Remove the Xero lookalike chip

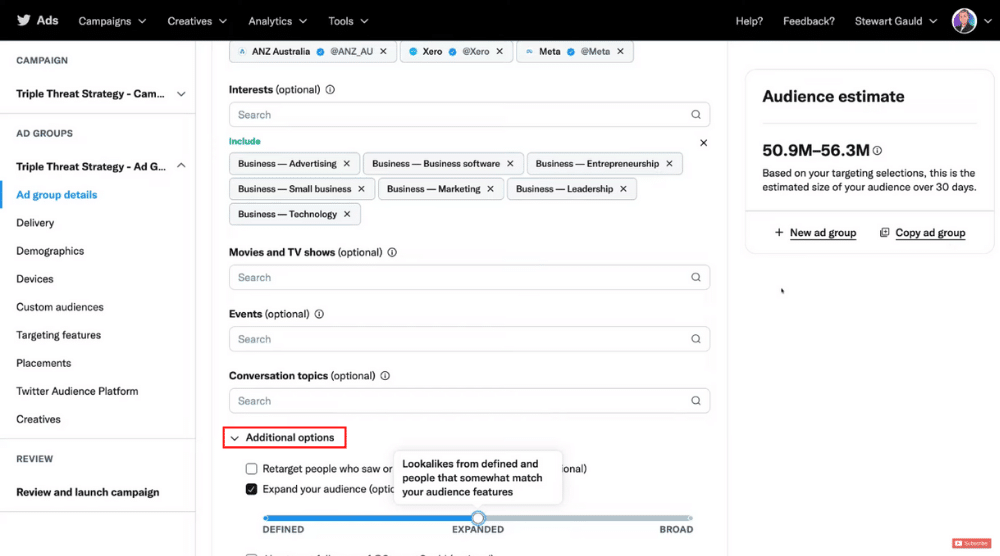click(x=499, y=52)
